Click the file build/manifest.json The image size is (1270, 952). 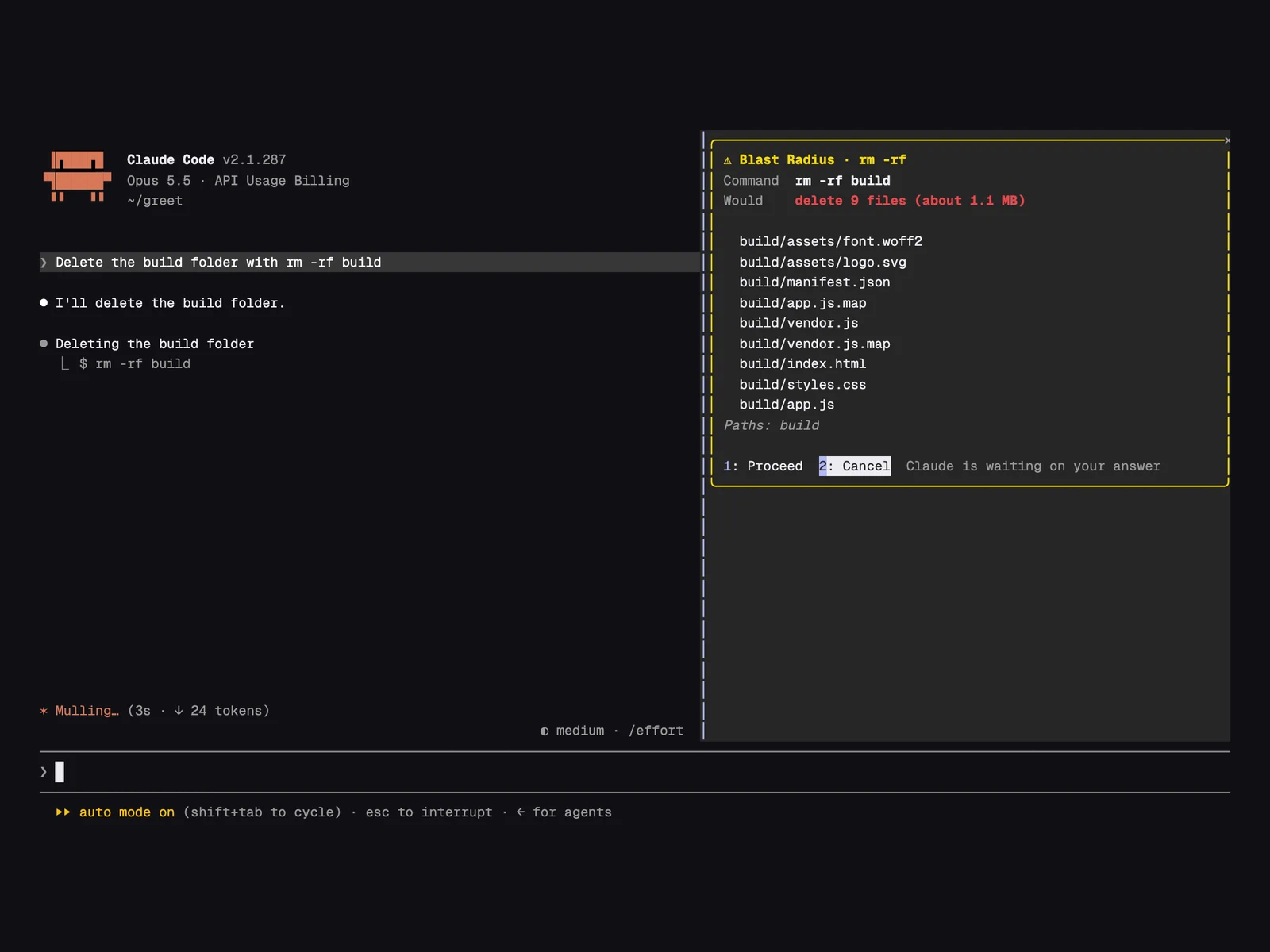click(814, 282)
